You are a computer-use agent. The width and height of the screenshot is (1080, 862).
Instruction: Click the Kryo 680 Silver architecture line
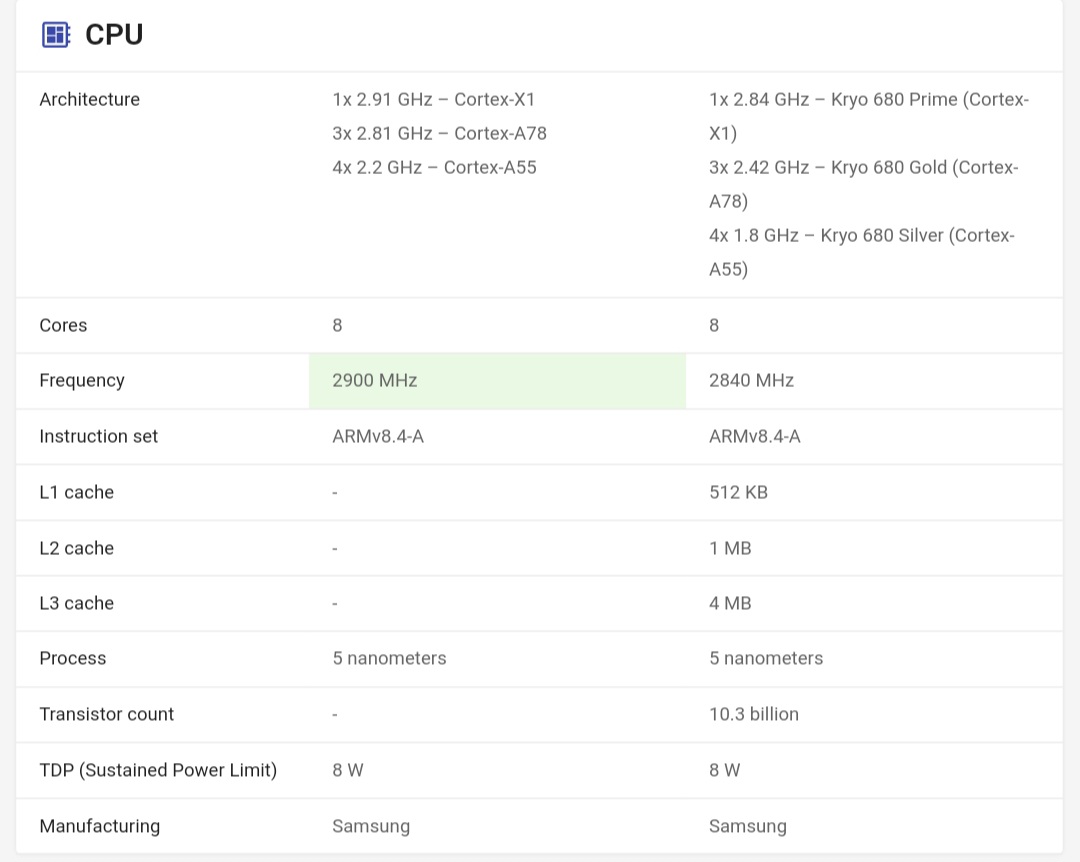860,236
